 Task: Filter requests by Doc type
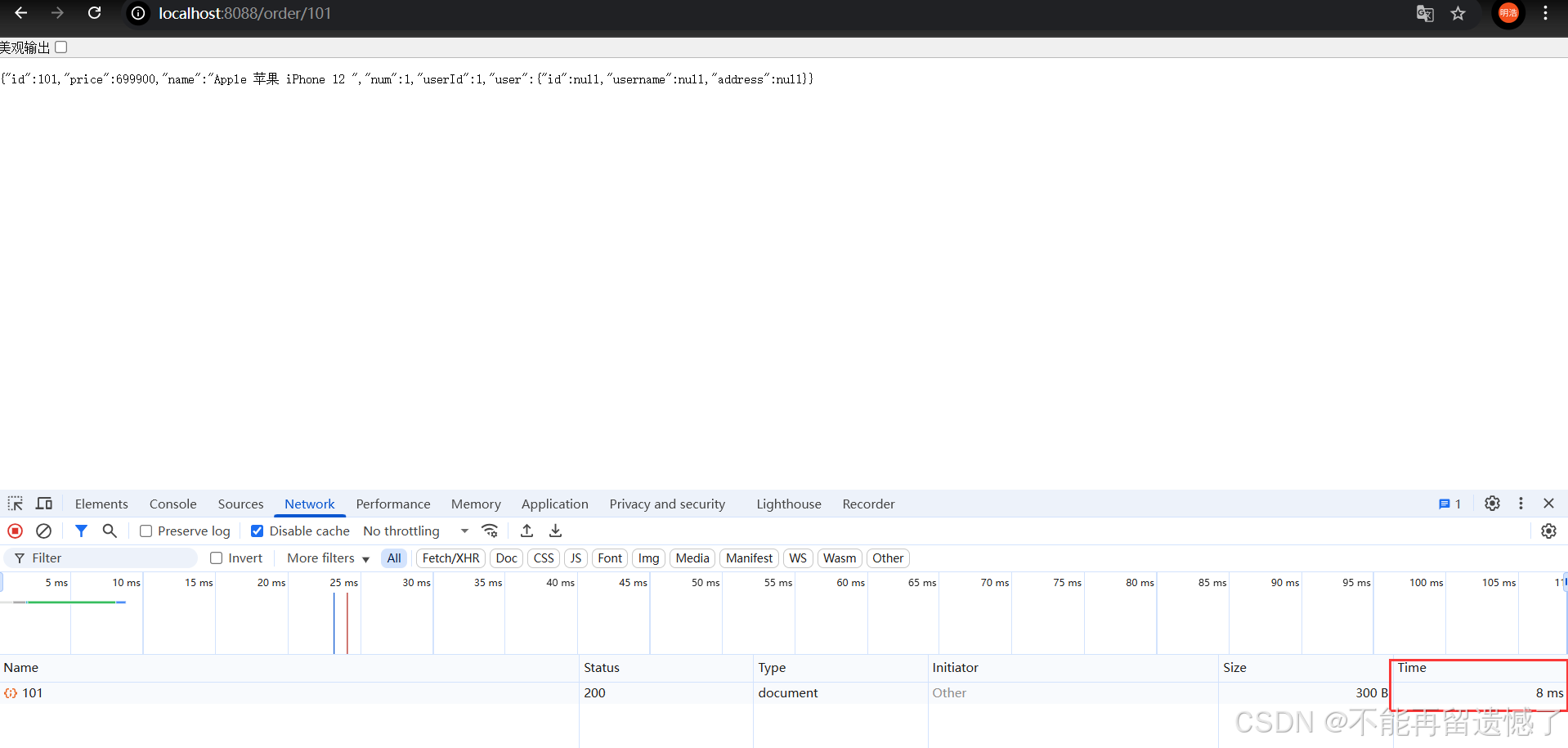[x=507, y=558]
